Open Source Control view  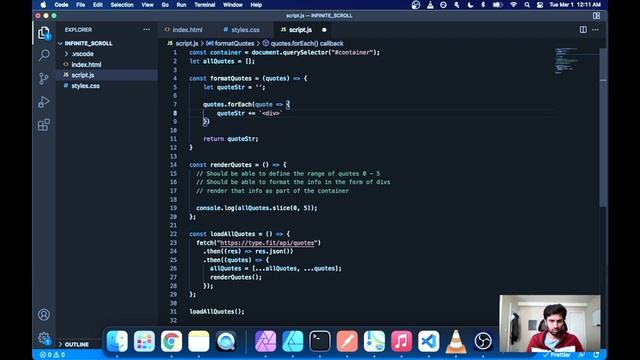coord(44,78)
